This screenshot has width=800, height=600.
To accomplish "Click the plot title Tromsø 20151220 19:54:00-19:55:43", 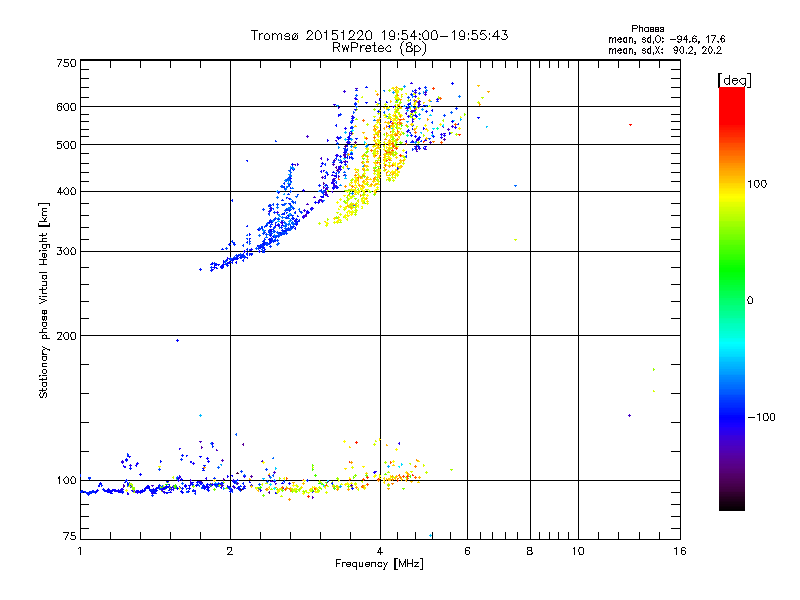I will tap(380, 35).
